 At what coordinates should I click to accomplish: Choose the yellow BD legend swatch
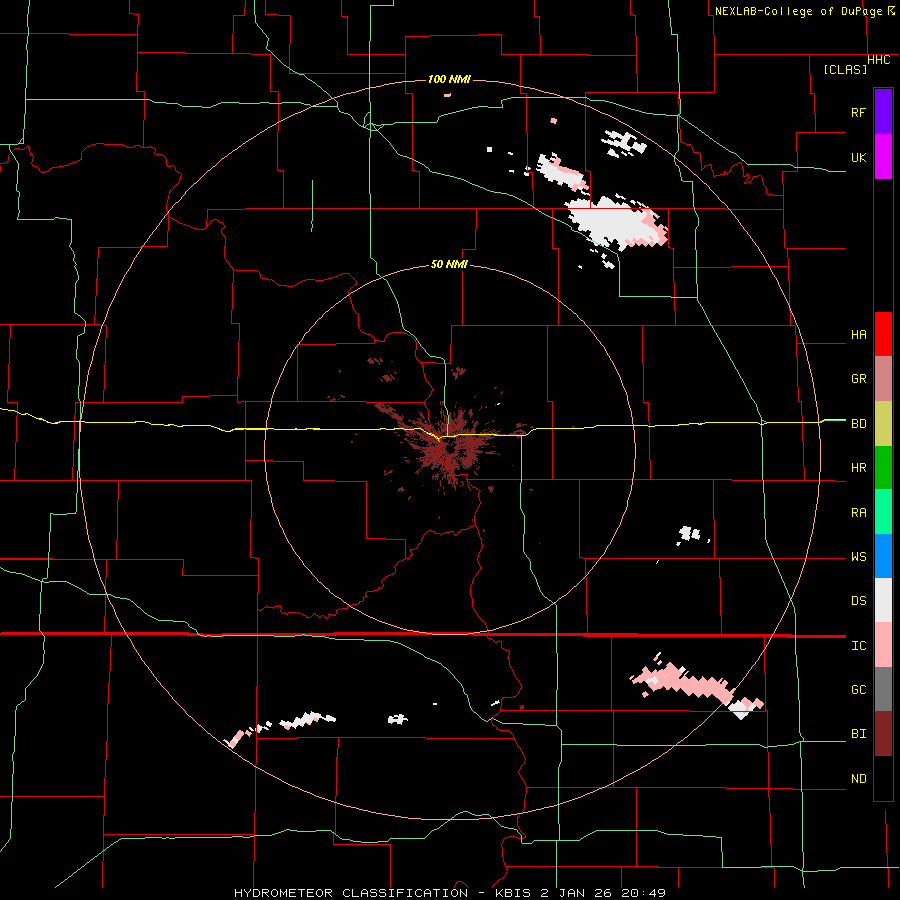click(x=883, y=423)
